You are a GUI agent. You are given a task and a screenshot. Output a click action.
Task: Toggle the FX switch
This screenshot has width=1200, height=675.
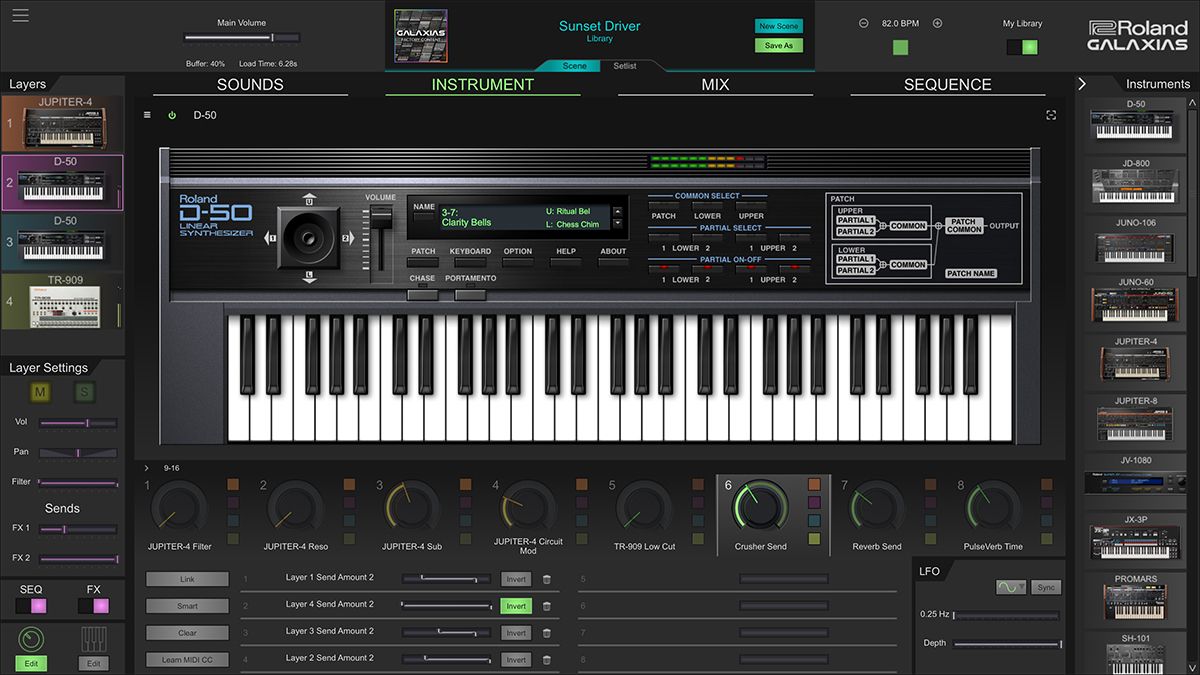93,606
